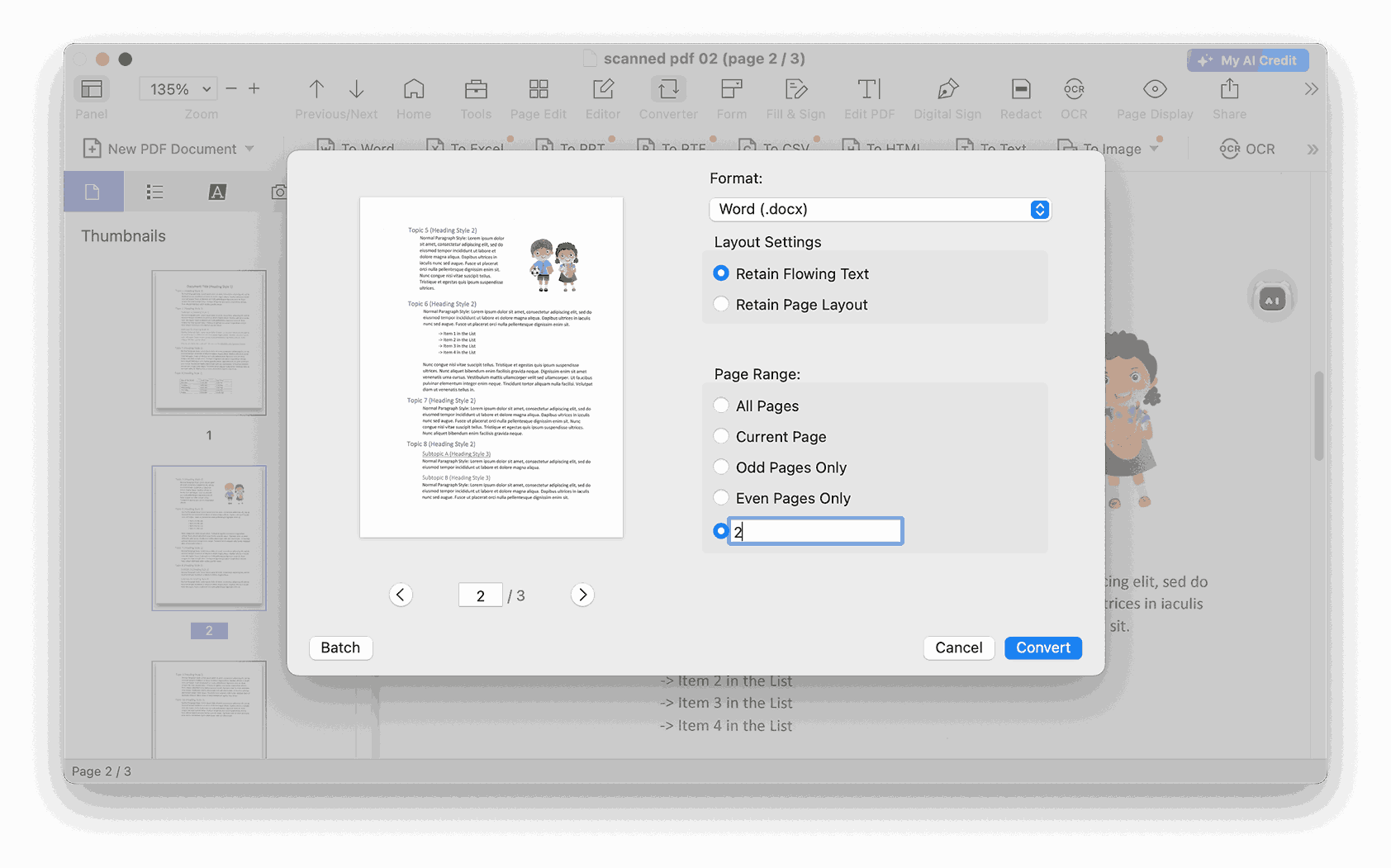The image size is (1391, 868).
Task: Click the OCR button in converter bar
Action: pos(1247,149)
